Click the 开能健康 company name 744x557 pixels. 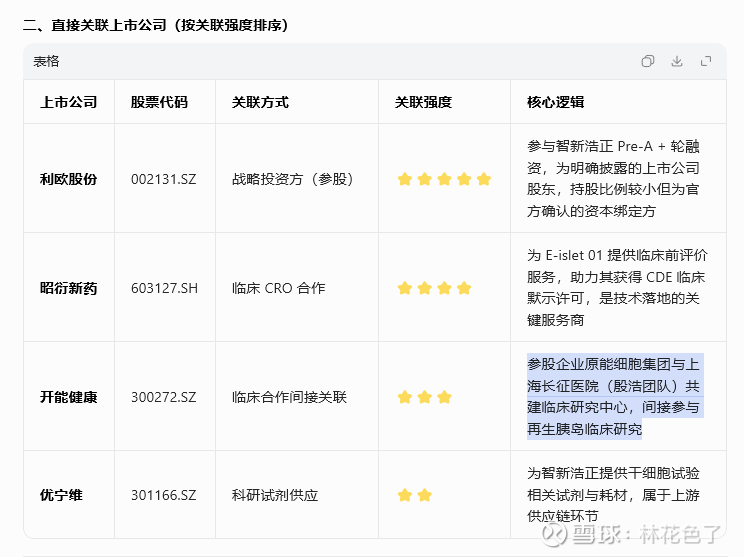click(x=68, y=397)
